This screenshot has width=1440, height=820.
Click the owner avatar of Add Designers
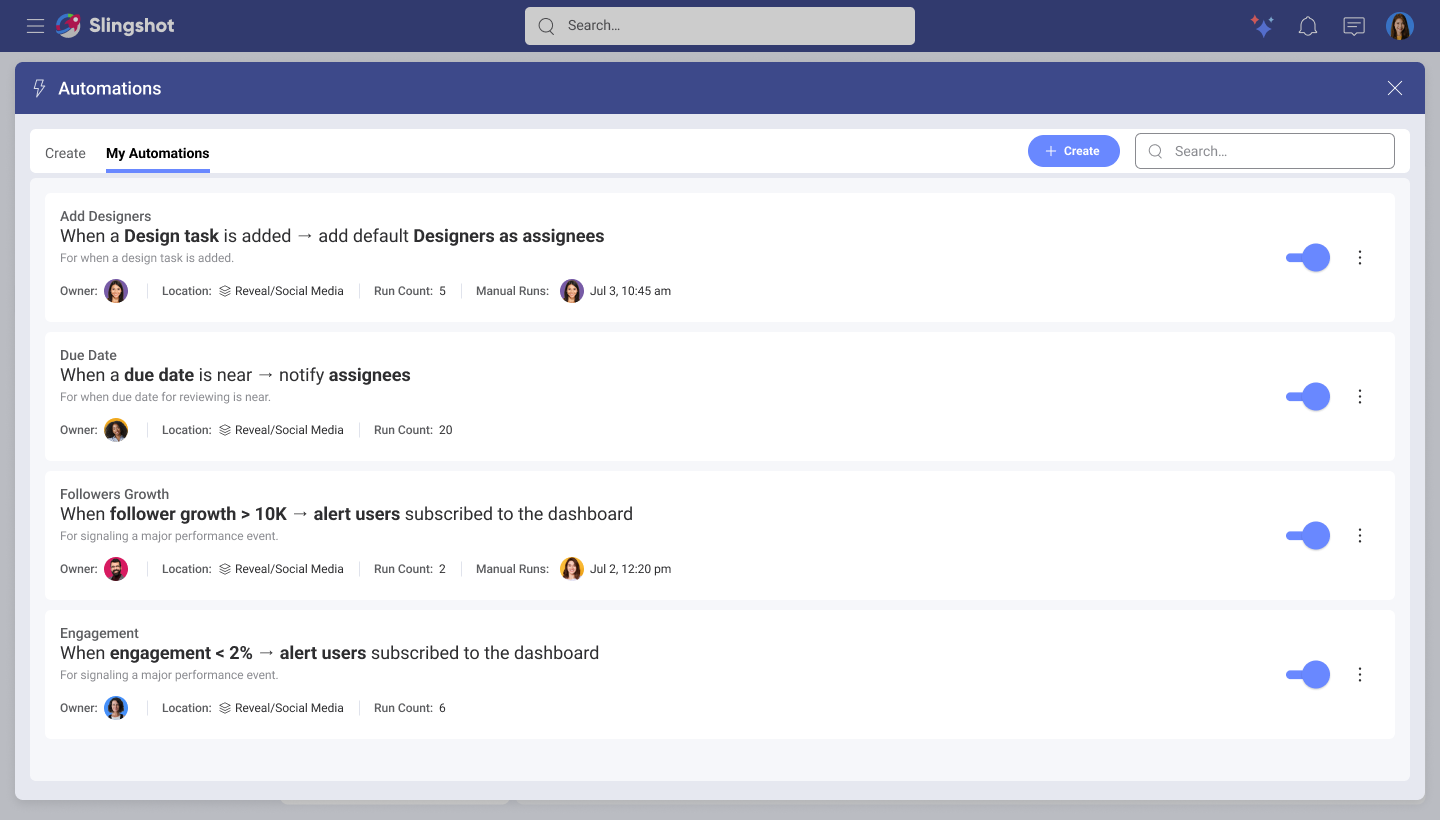(x=116, y=291)
